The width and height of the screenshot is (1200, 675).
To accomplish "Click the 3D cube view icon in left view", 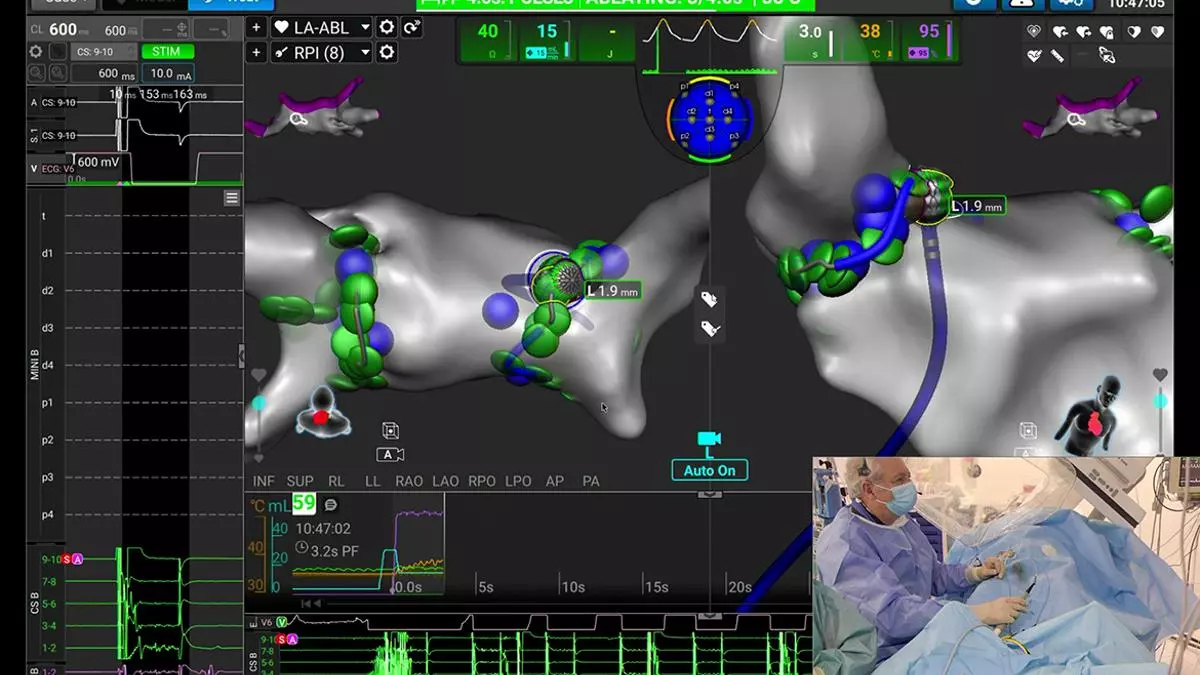I will pos(390,431).
